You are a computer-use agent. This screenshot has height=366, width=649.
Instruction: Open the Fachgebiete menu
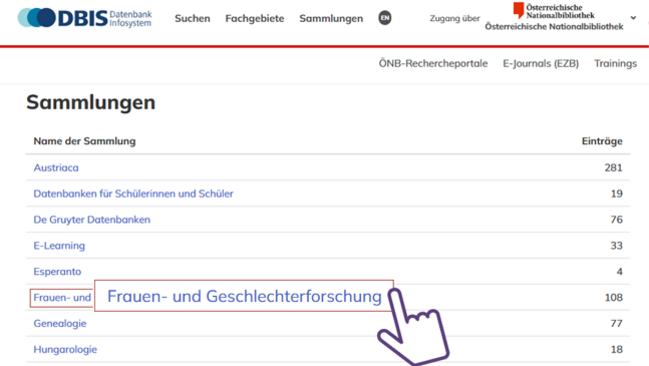pos(255,18)
